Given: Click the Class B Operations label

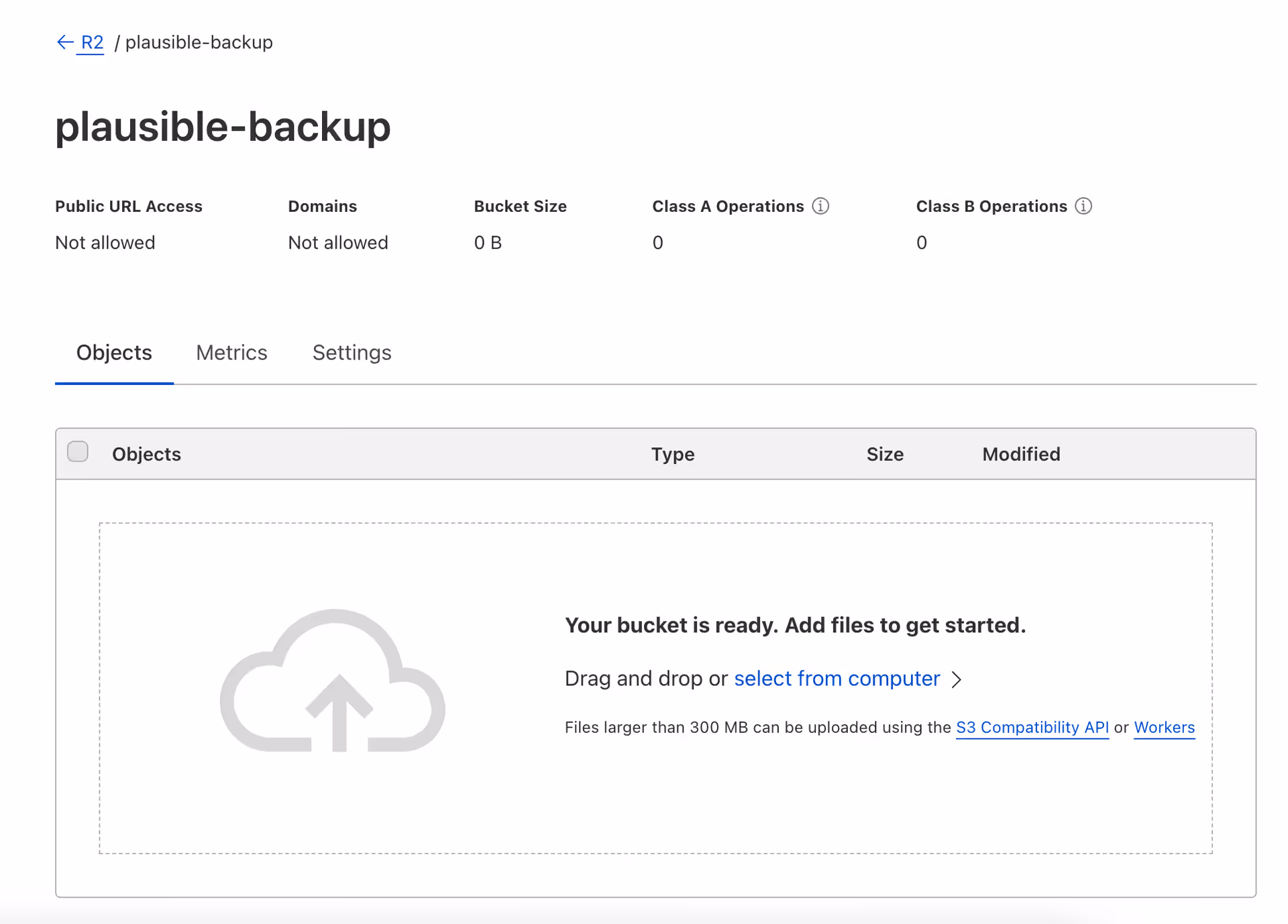Looking at the screenshot, I should pyautogui.click(x=991, y=206).
